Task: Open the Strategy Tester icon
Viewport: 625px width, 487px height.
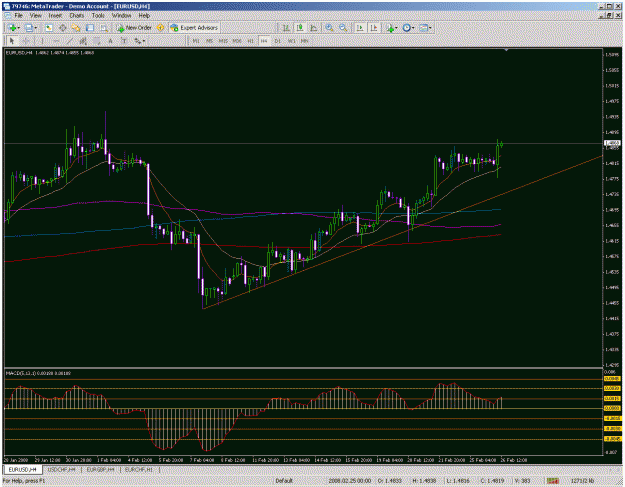Action: click(x=104, y=27)
